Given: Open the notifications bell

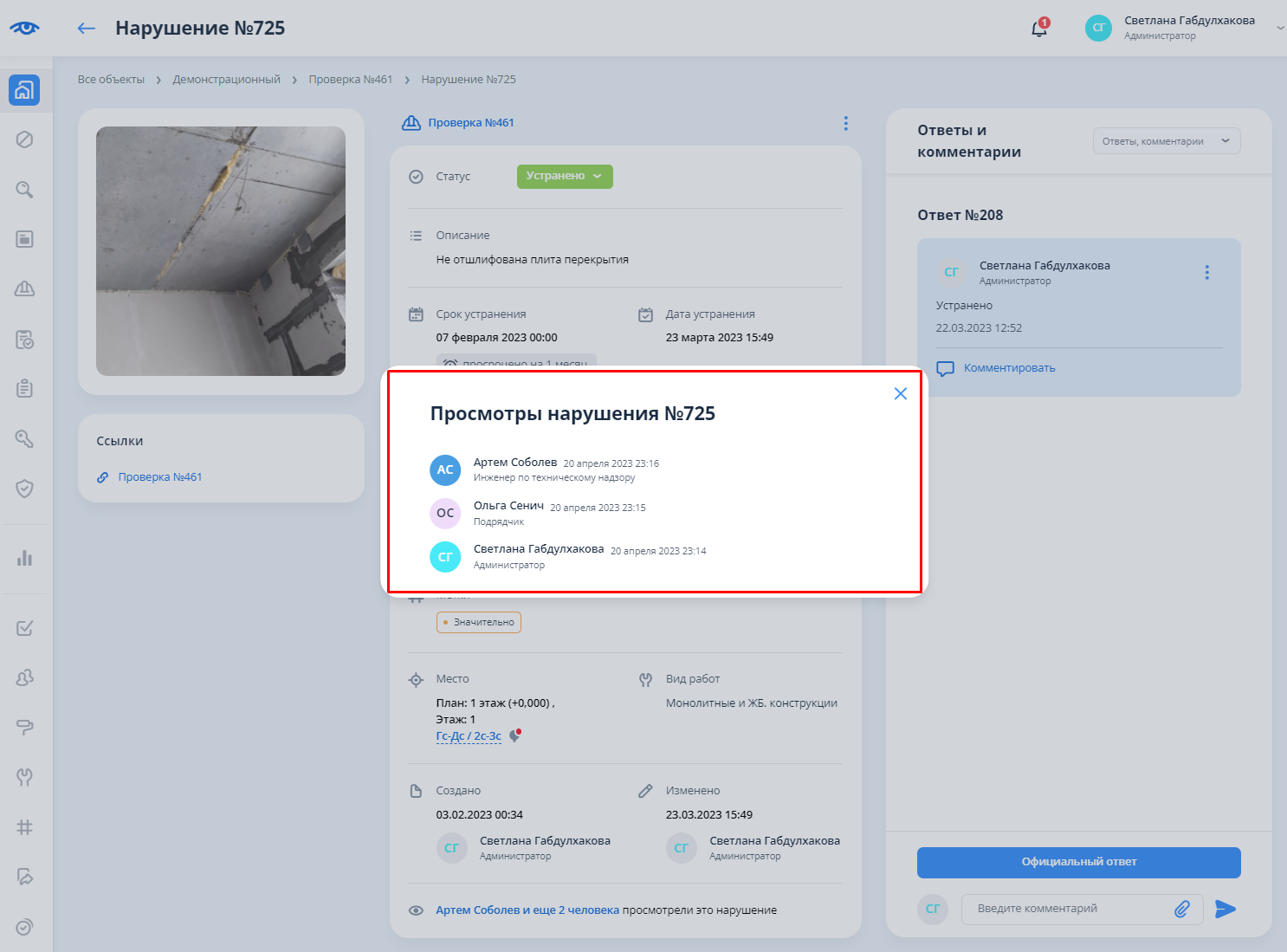Looking at the screenshot, I should [x=1038, y=29].
